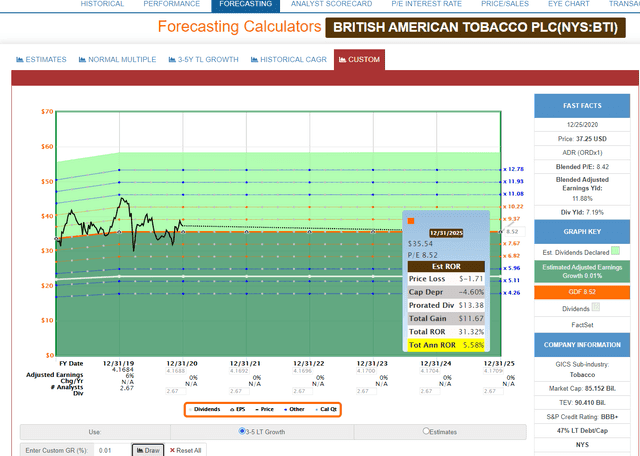
Task: Click the Enter Custom GR percent field
Action: tap(113, 450)
